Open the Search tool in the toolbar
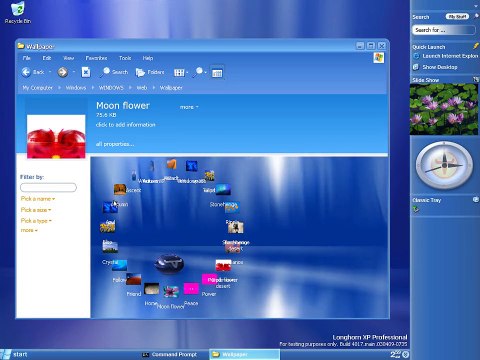The image size is (480, 360). point(114,72)
